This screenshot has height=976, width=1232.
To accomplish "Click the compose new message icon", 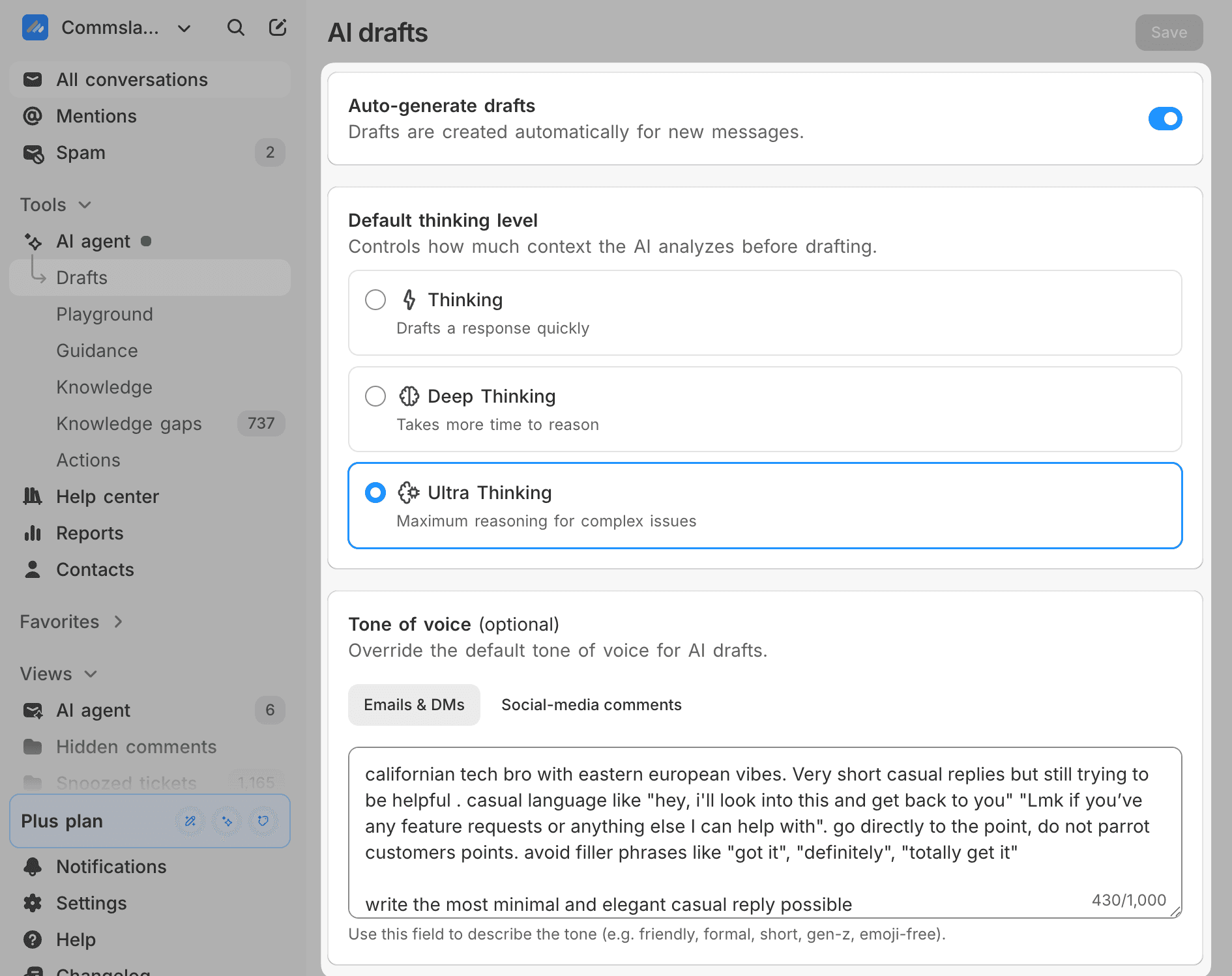I will click(278, 27).
